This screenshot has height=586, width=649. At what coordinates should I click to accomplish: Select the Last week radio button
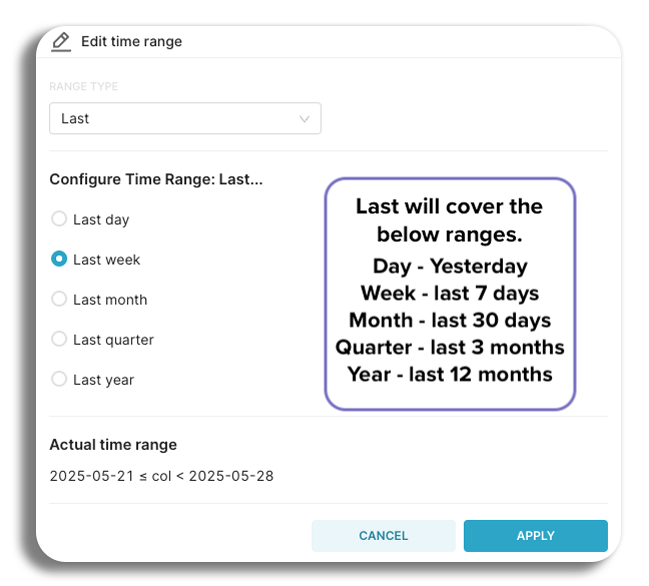point(59,259)
